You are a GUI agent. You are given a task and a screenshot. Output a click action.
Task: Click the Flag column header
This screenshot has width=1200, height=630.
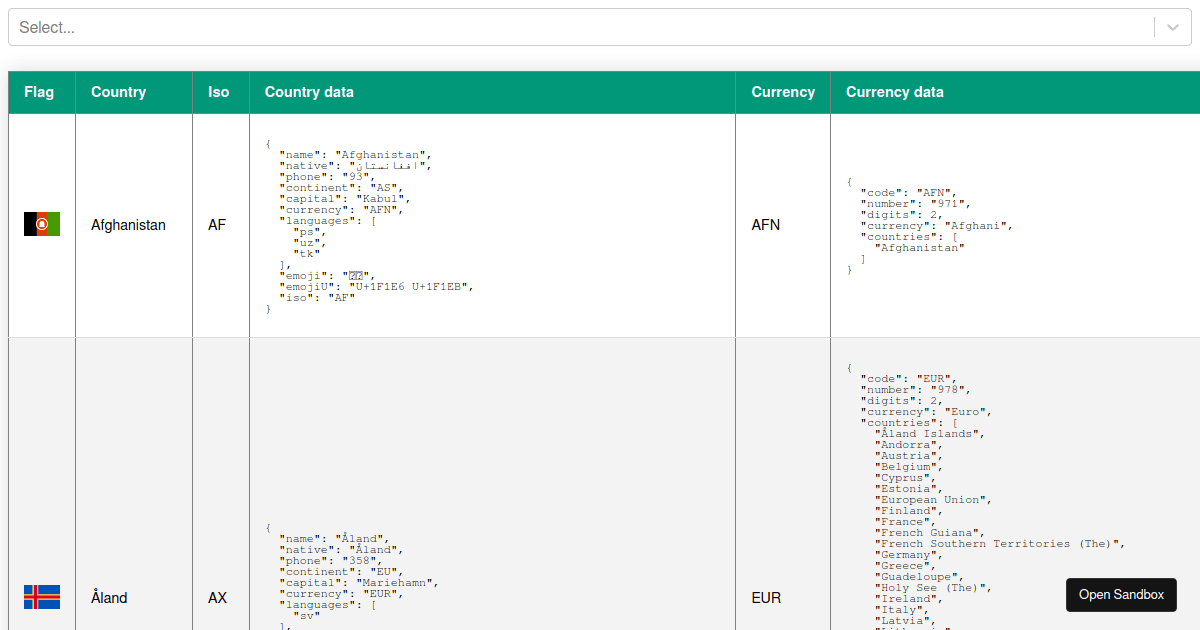pos(39,91)
